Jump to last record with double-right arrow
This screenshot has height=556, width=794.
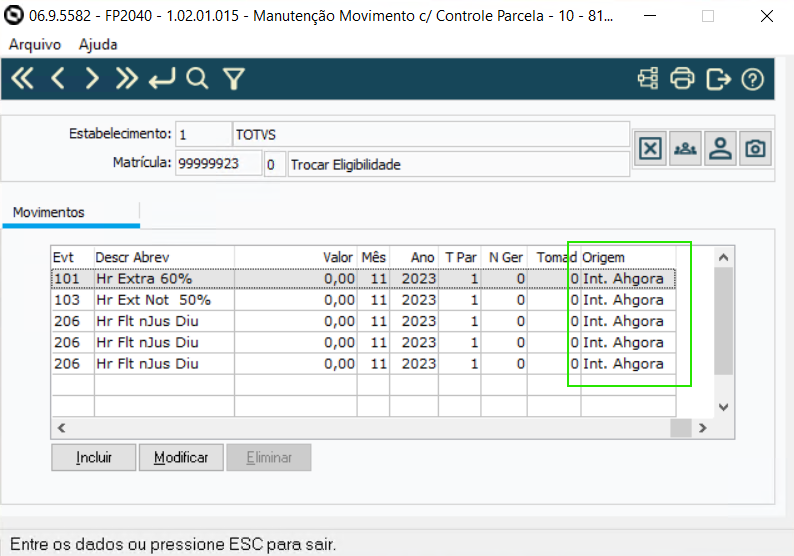[x=127, y=78]
